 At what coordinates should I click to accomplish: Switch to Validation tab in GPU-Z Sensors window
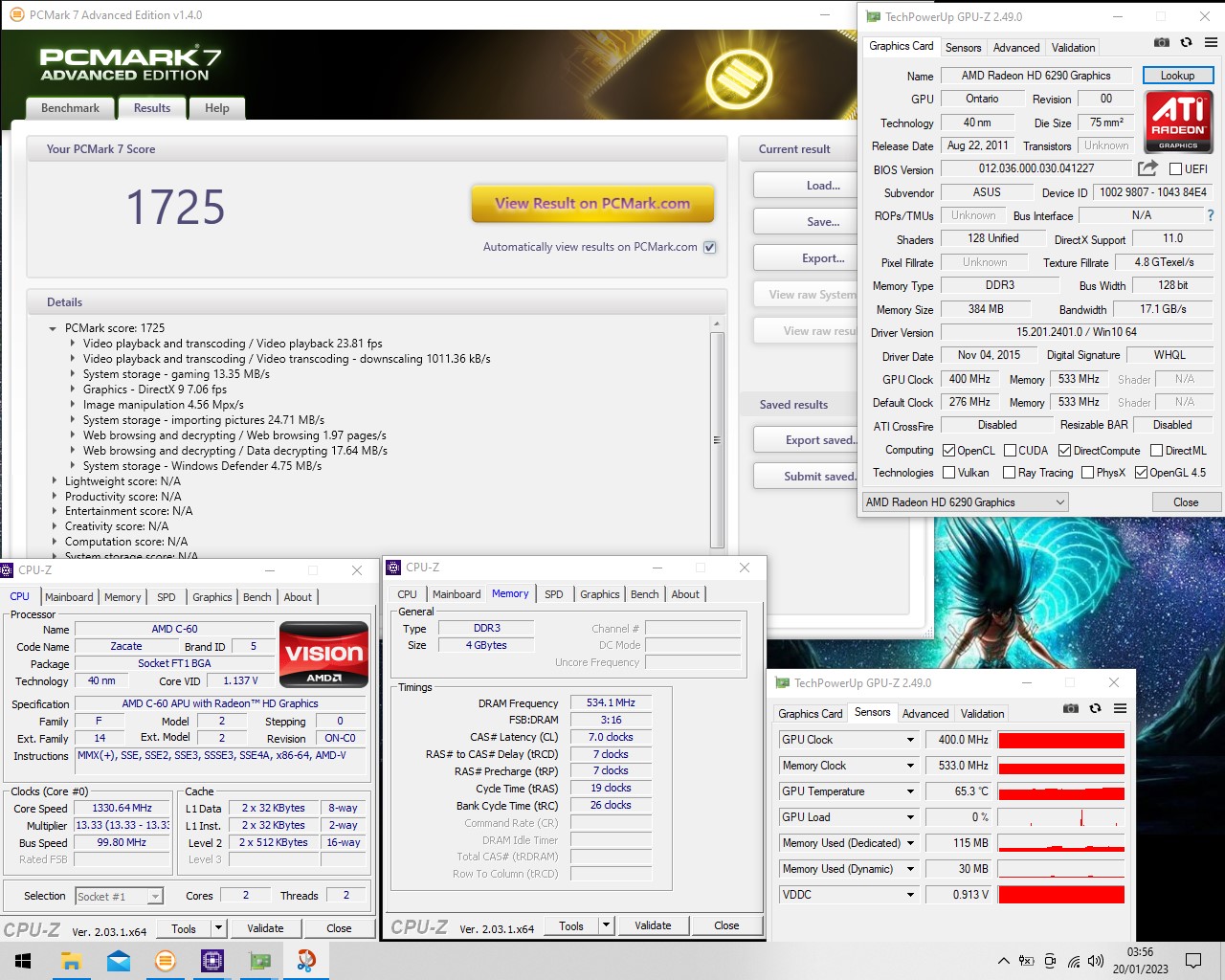point(982,714)
